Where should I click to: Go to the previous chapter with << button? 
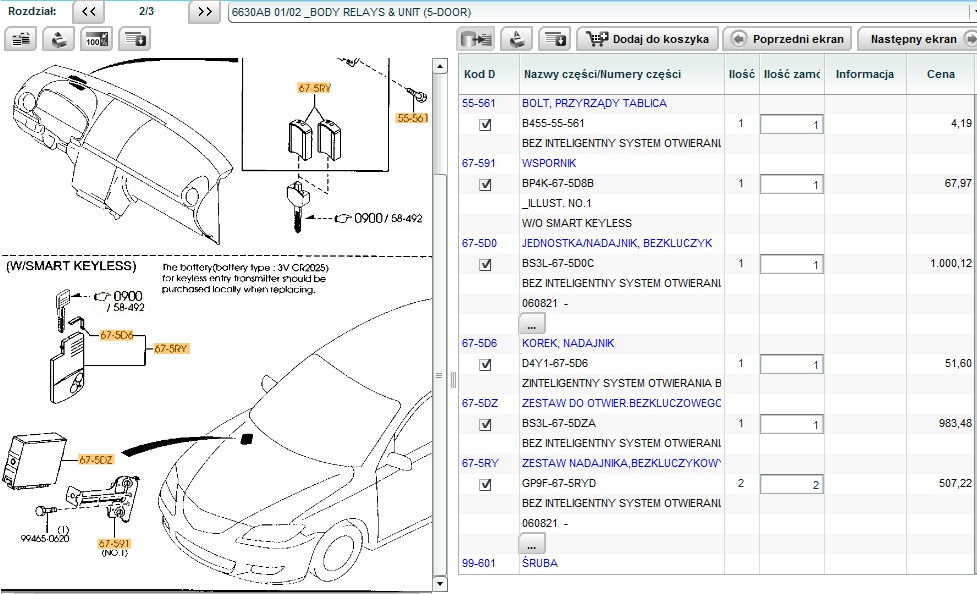coord(88,11)
